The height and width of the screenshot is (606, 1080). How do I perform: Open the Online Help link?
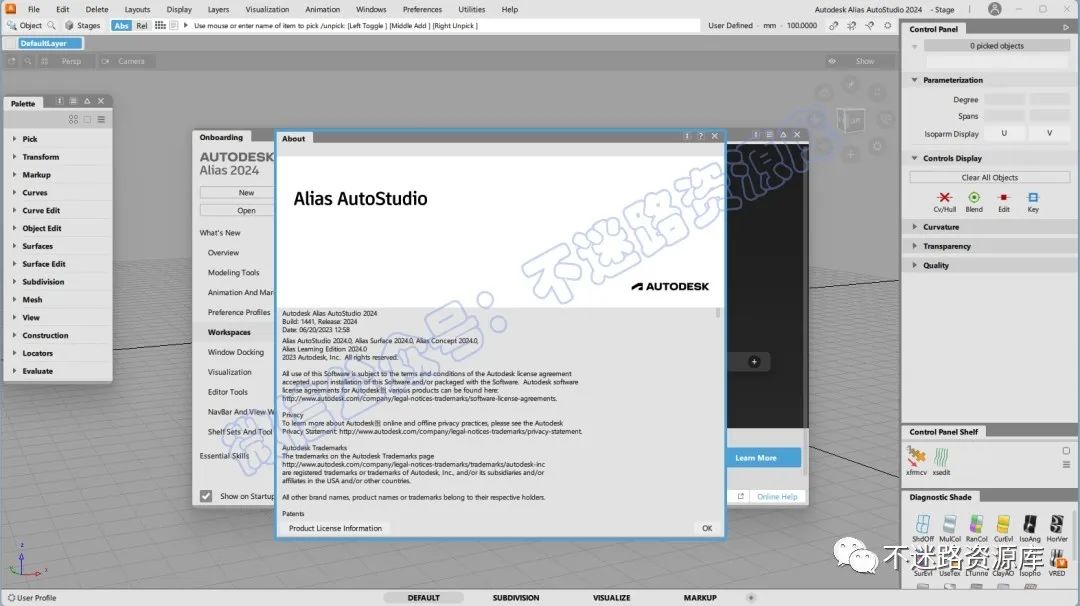click(x=777, y=497)
